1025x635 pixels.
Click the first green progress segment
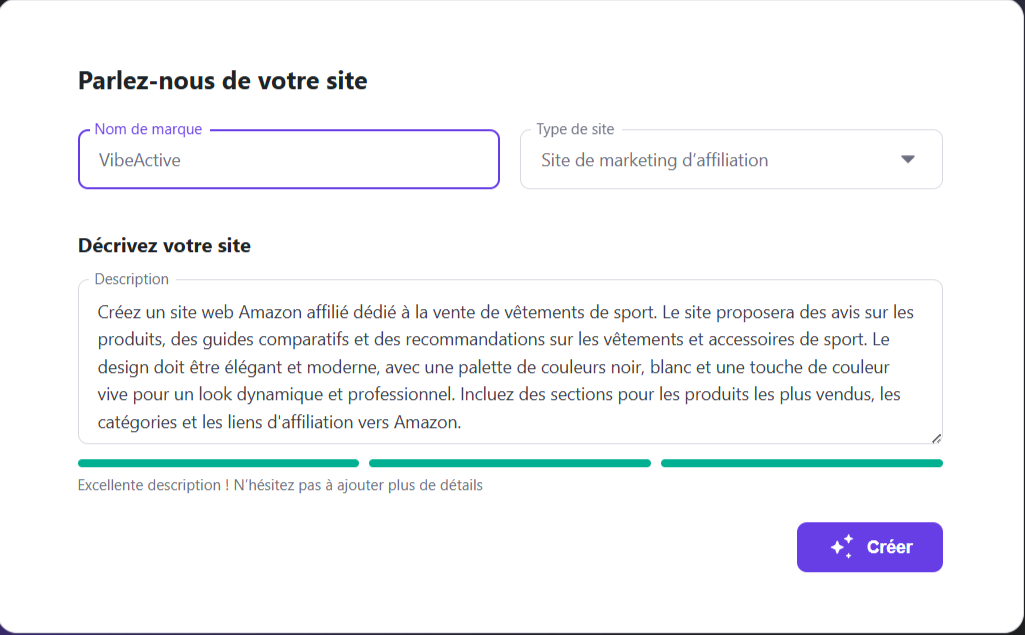pyautogui.click(x=218, y=463)
